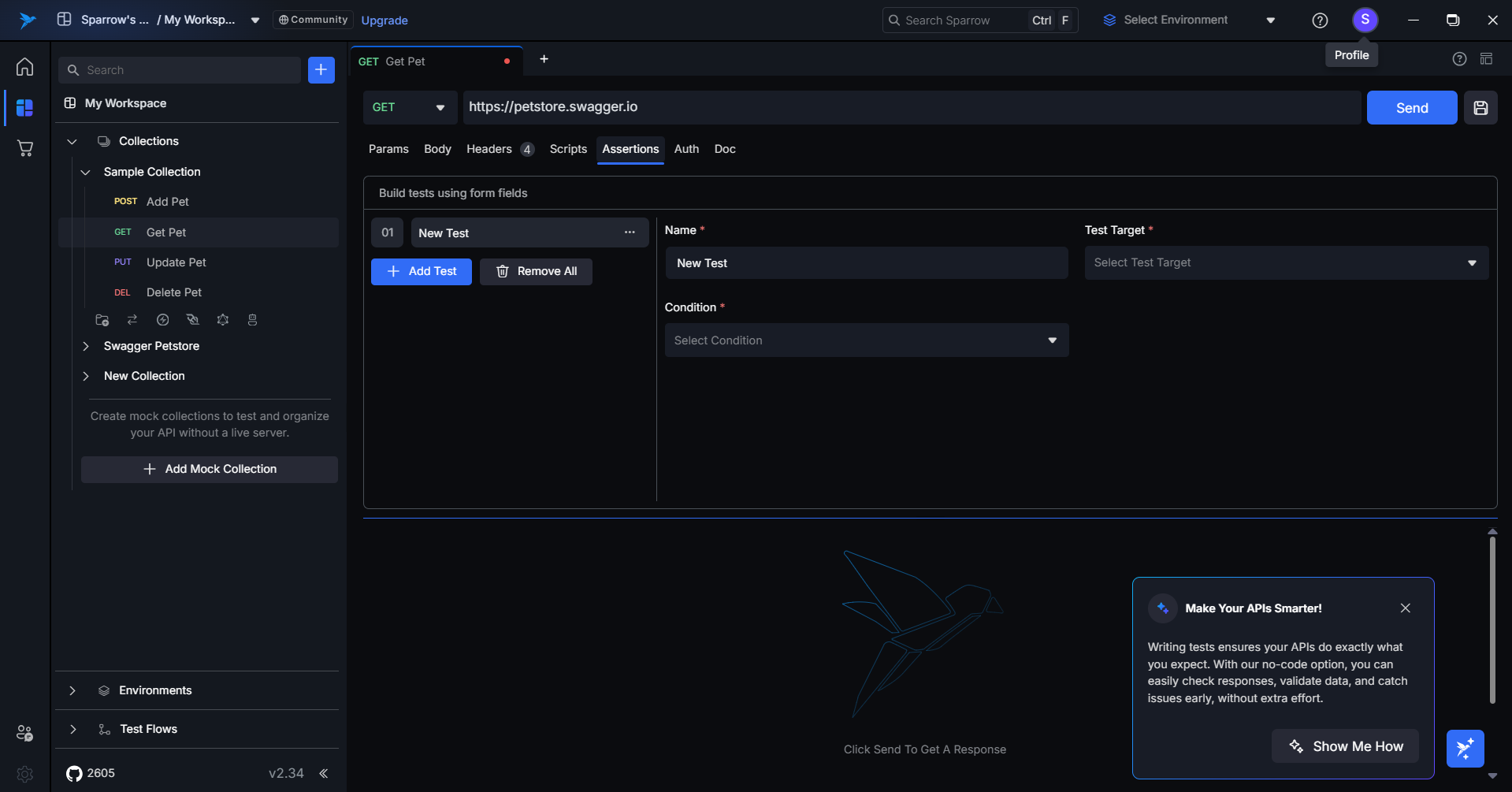Expand the Swagger Petstore collection
The image size is (1512, 792).
tap(86, 346)
